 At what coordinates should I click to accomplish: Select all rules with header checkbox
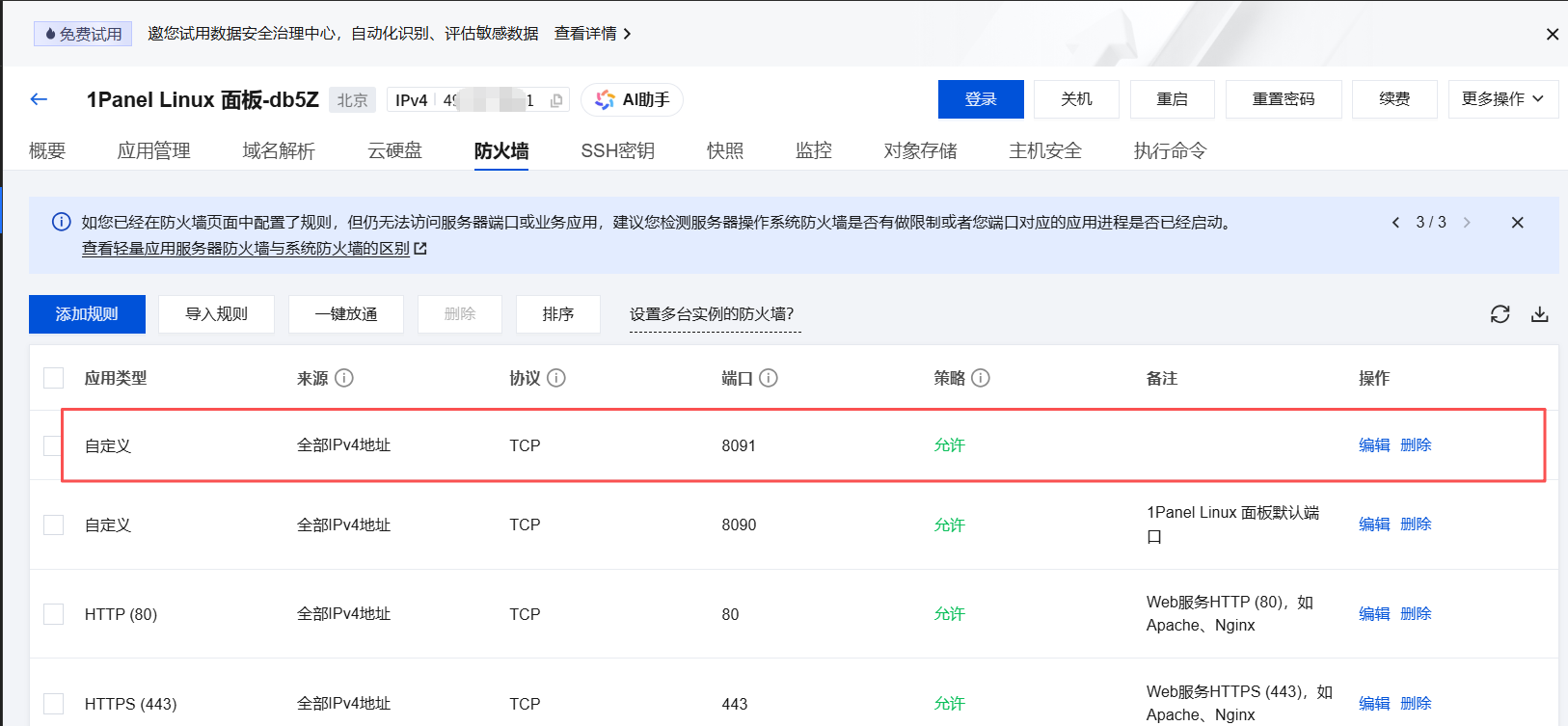[x=54, y=378]
